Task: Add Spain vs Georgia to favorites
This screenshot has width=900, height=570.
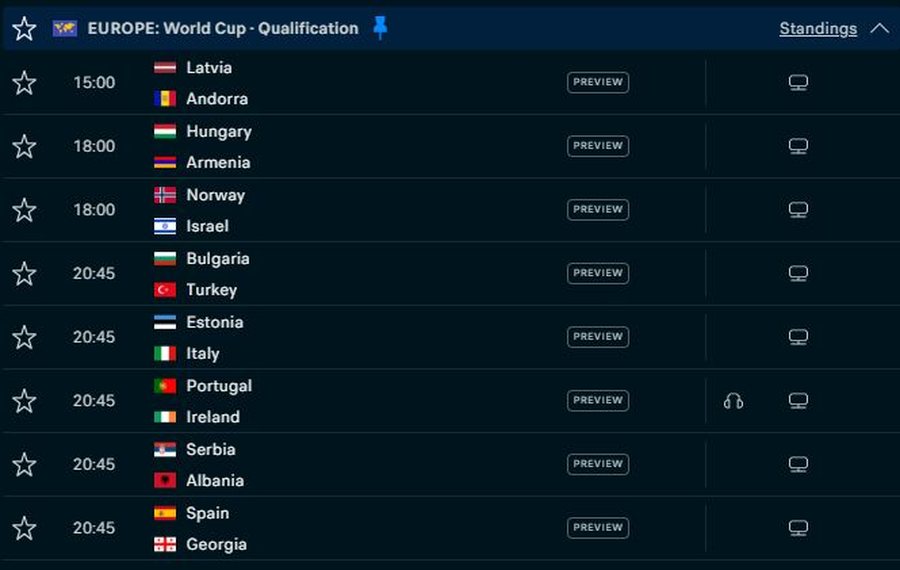Action: [24, 528]
